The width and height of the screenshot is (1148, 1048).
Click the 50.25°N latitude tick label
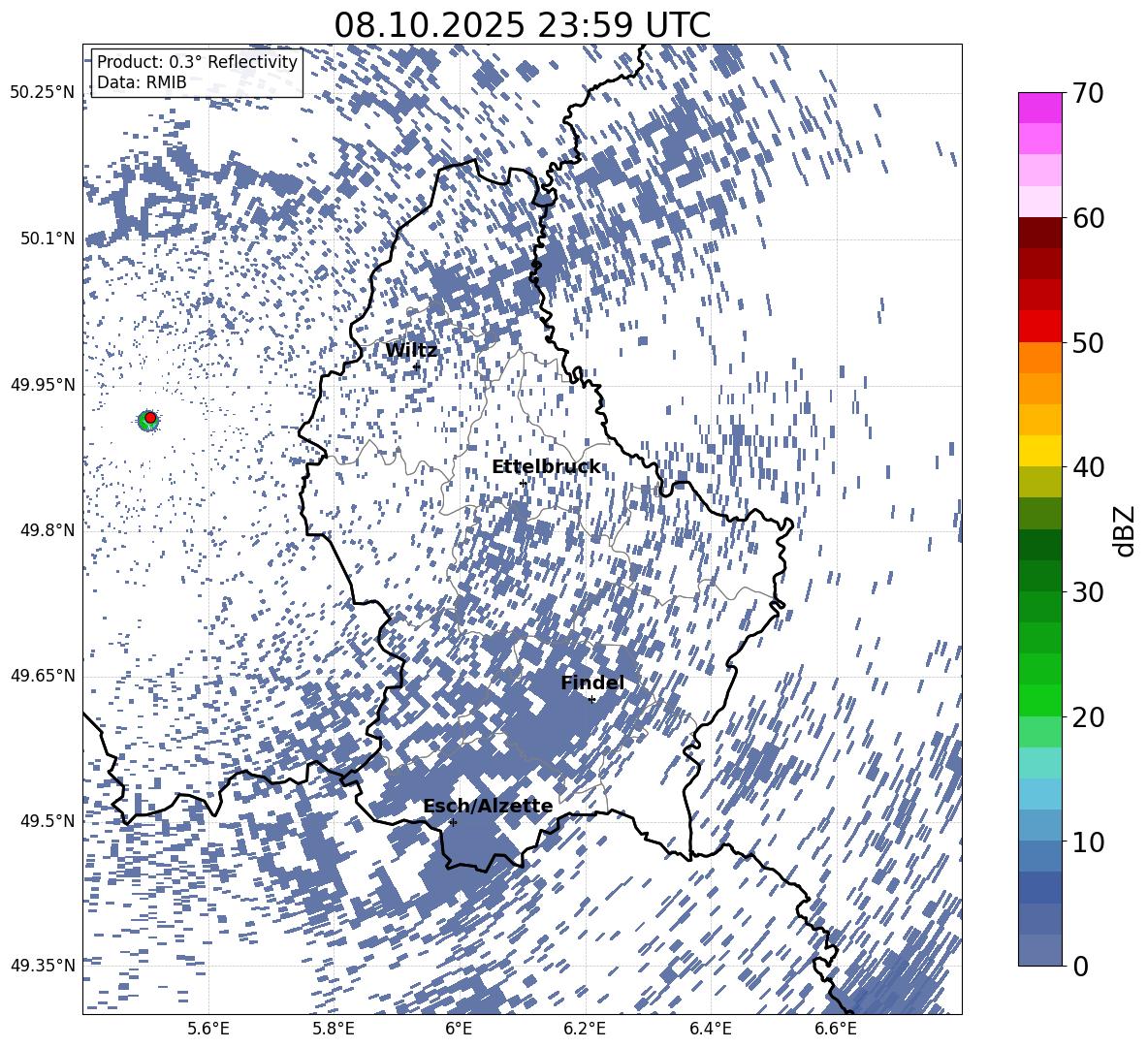43,93
